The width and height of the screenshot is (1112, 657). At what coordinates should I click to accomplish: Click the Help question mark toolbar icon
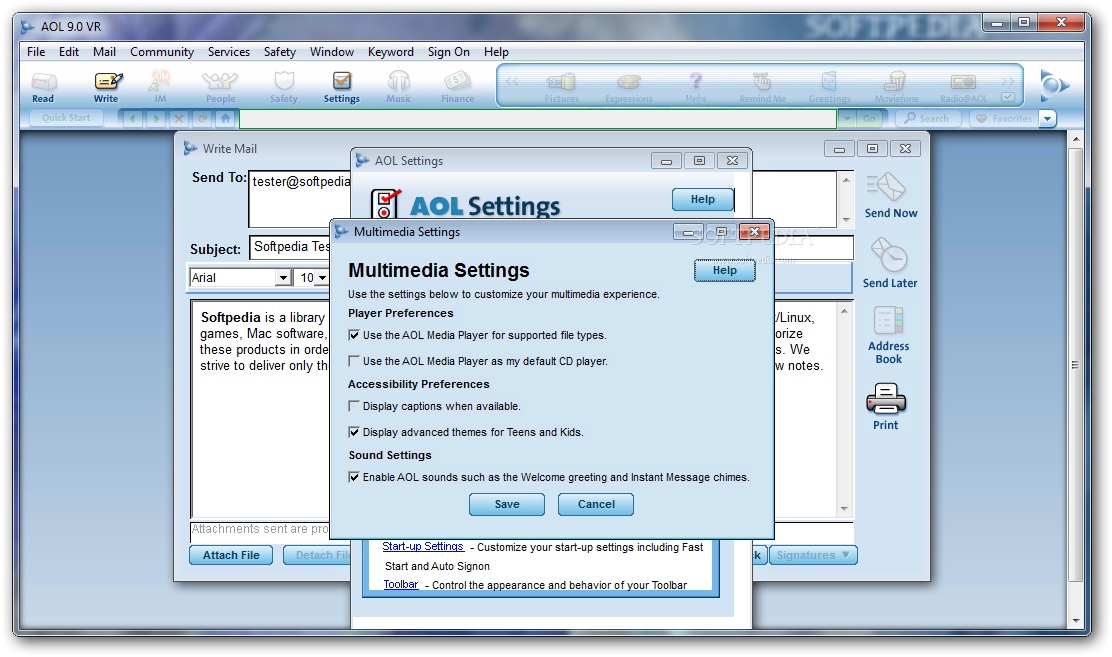point(696,88)
